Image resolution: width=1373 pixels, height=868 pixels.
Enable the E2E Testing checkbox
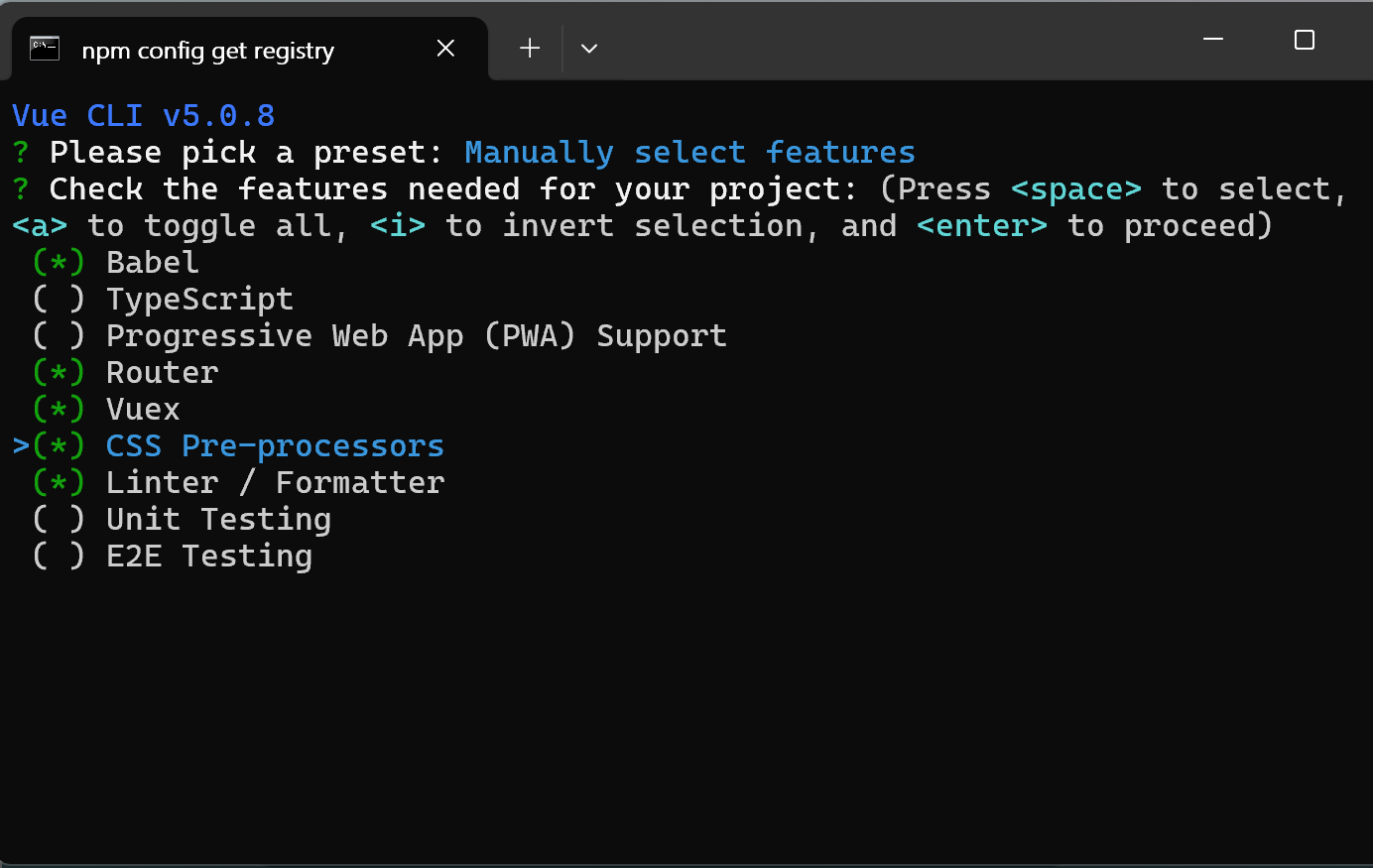point(59,557)
